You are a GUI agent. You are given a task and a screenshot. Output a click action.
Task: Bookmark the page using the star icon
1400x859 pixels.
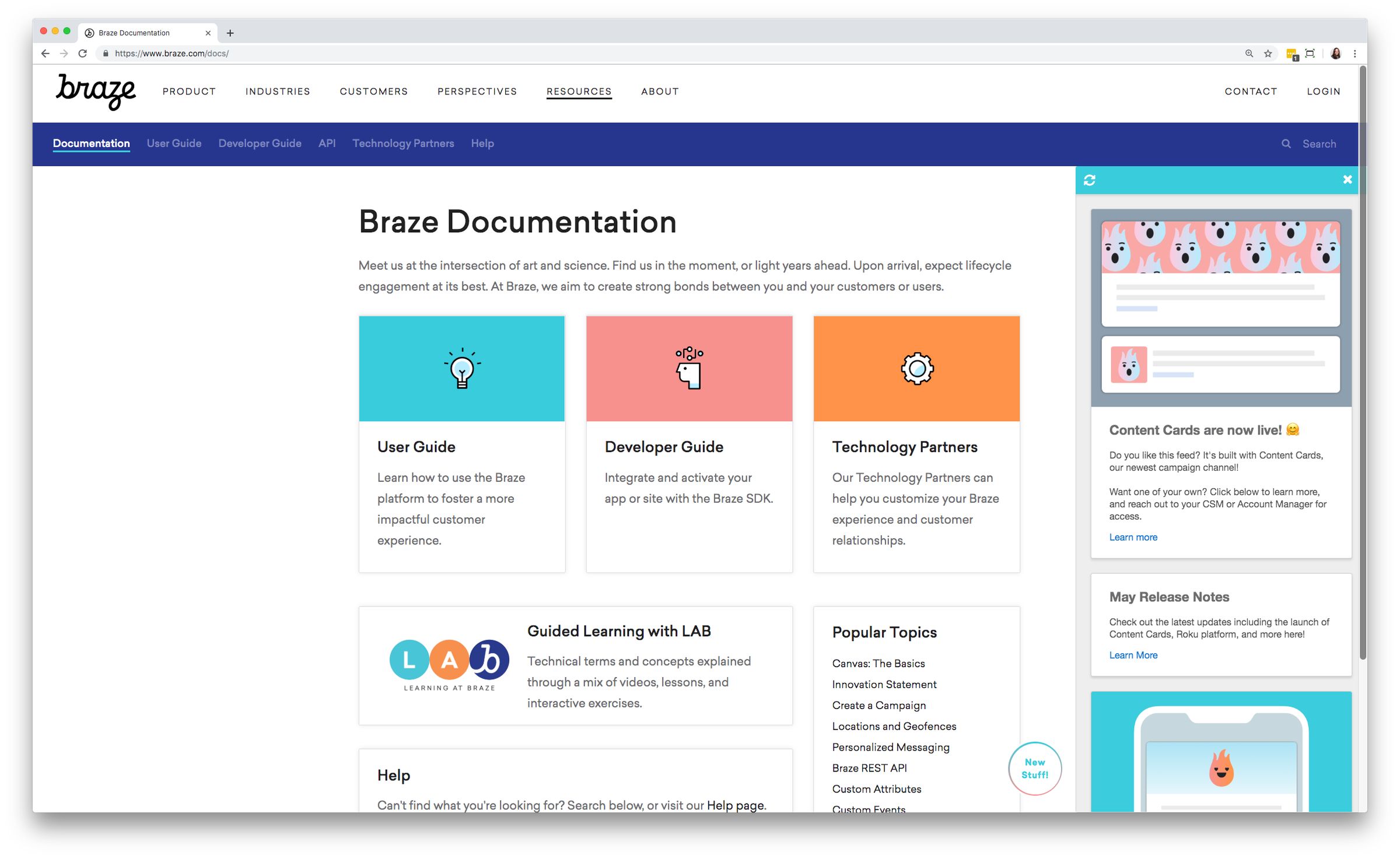coord(1268,53)
